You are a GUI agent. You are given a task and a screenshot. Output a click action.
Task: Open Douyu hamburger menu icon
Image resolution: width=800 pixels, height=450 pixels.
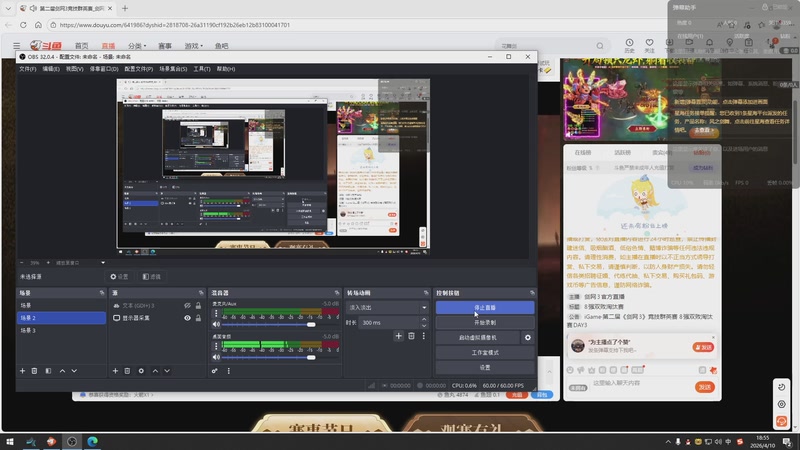click(17, 46)
